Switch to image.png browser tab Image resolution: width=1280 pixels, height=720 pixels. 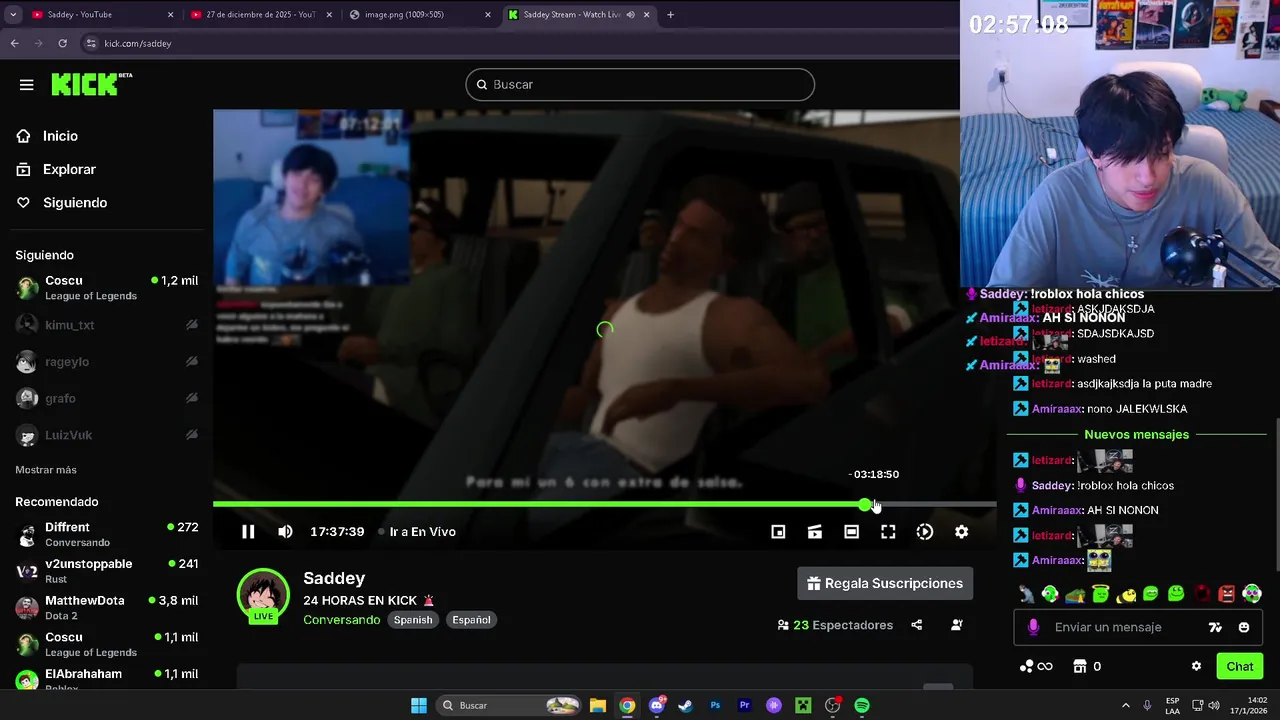click(x=420, y=15)
